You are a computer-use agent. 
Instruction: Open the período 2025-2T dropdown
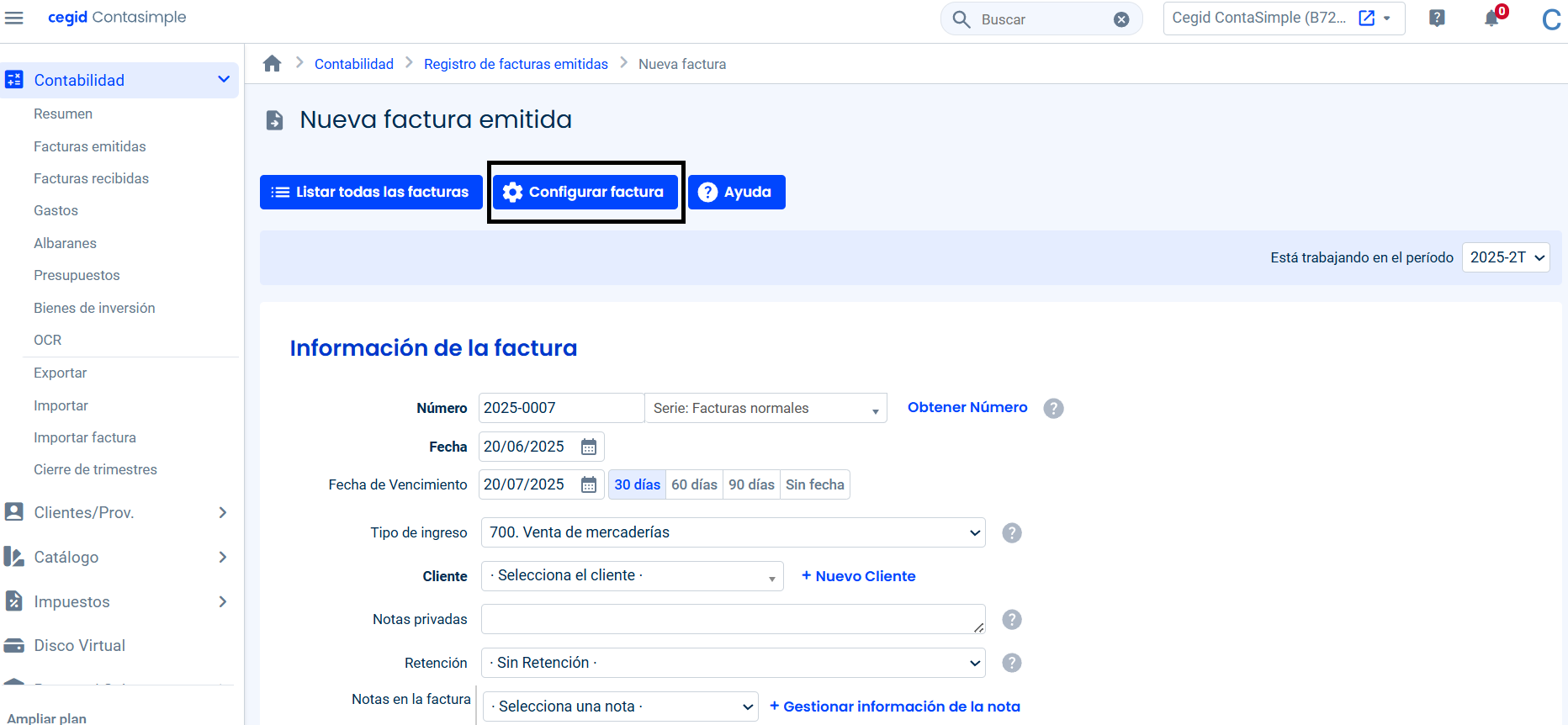tap(1506, 257)
